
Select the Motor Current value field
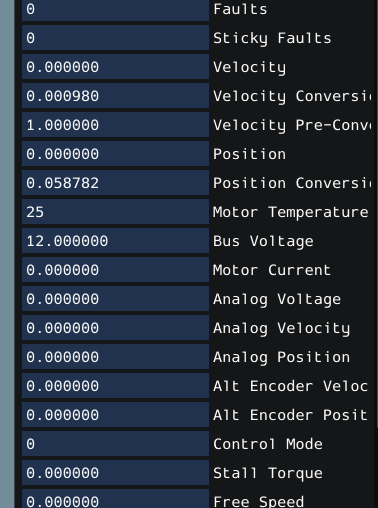115,270
